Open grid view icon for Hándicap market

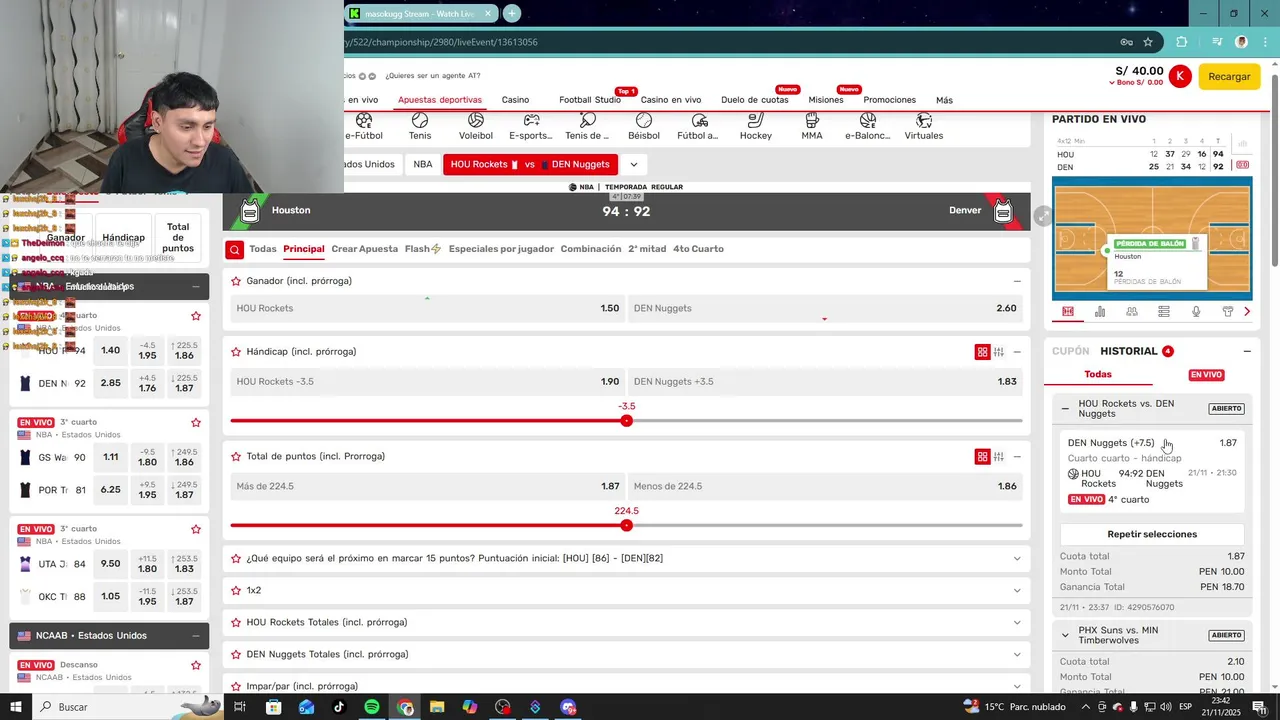[982, 352]
